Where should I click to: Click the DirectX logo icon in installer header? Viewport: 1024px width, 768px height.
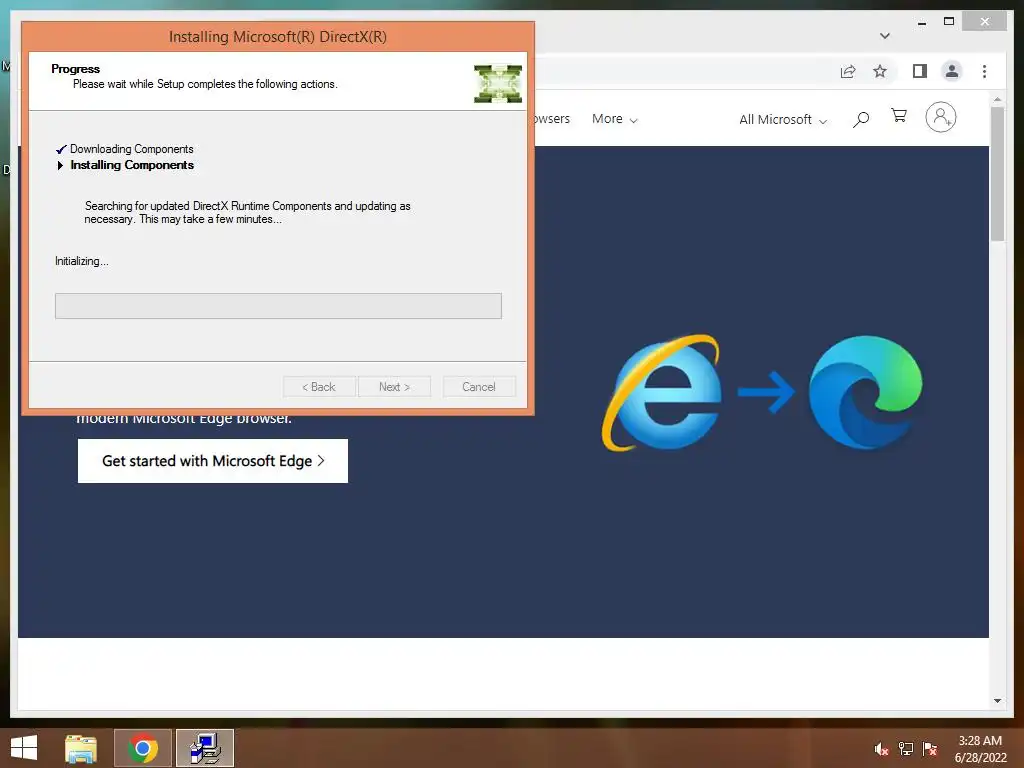pos(498,84)
